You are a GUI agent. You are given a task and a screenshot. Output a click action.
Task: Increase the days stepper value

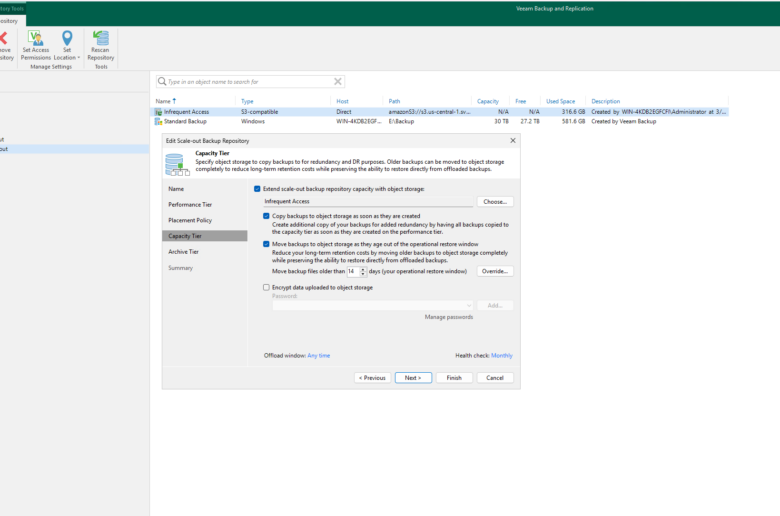point(363,269)
